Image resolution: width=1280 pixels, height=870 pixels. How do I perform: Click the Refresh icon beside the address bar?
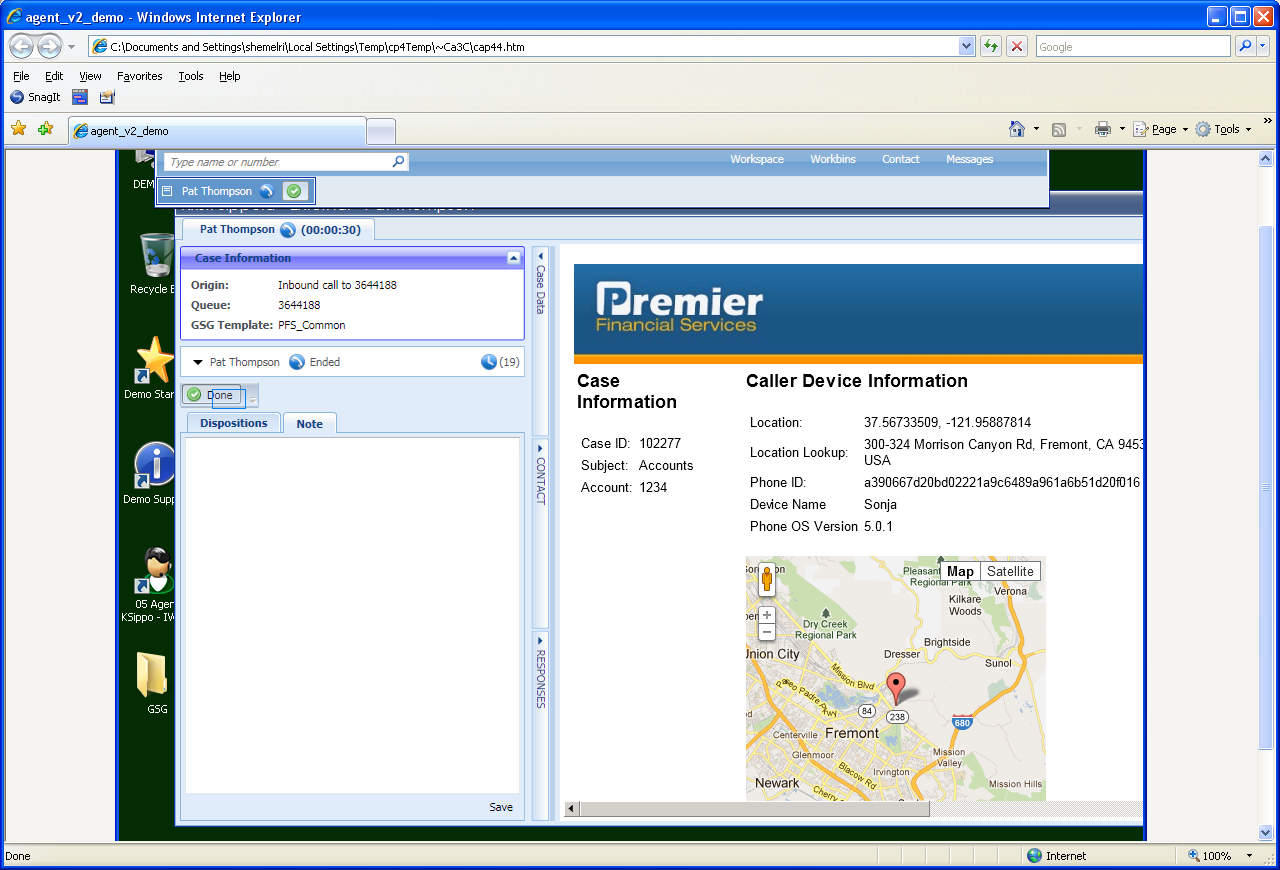[x=990, y=47]
